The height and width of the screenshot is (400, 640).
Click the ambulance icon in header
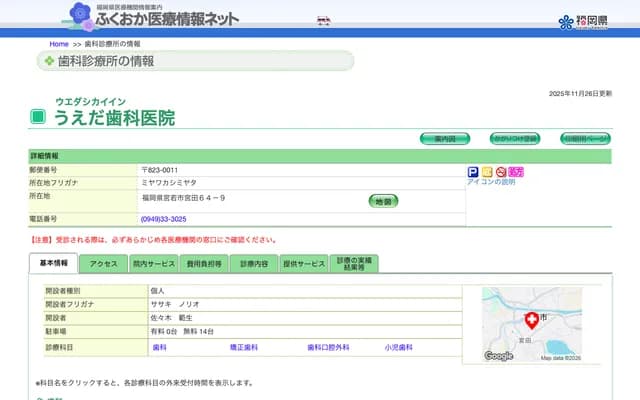[323, 20]
